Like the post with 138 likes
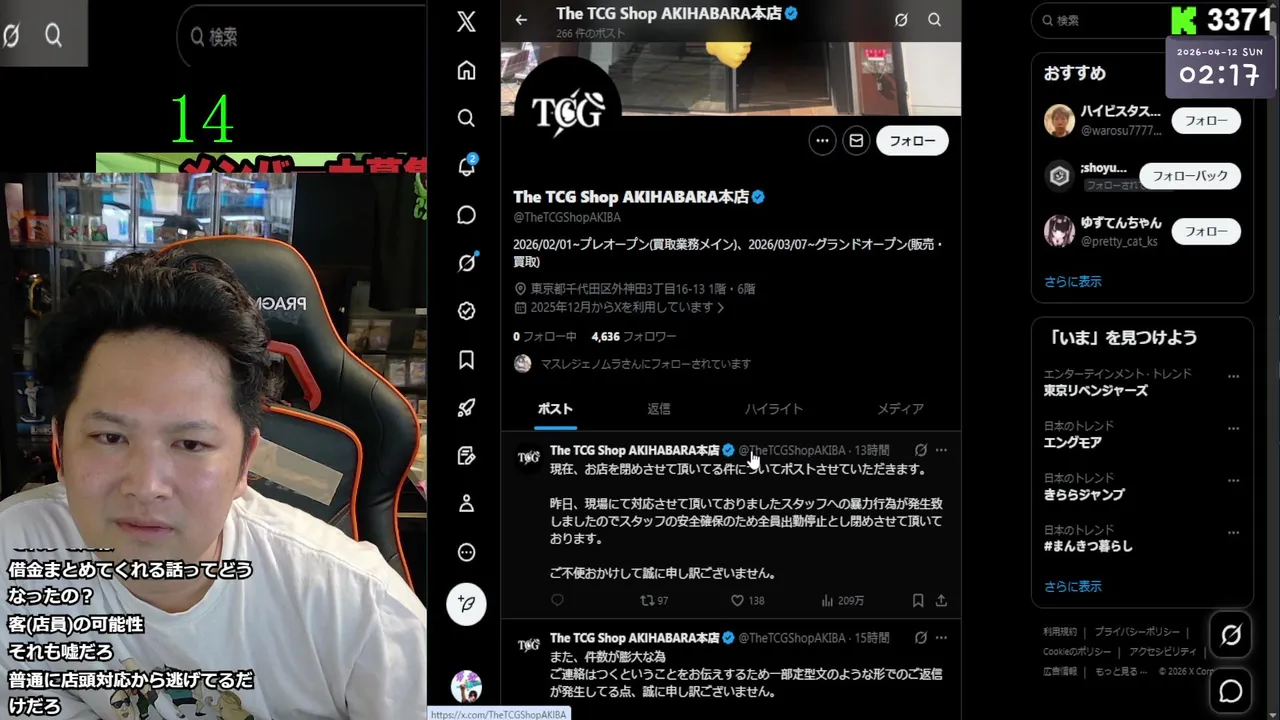Viewport: 1280px width, 720px height. coord(747,601)
